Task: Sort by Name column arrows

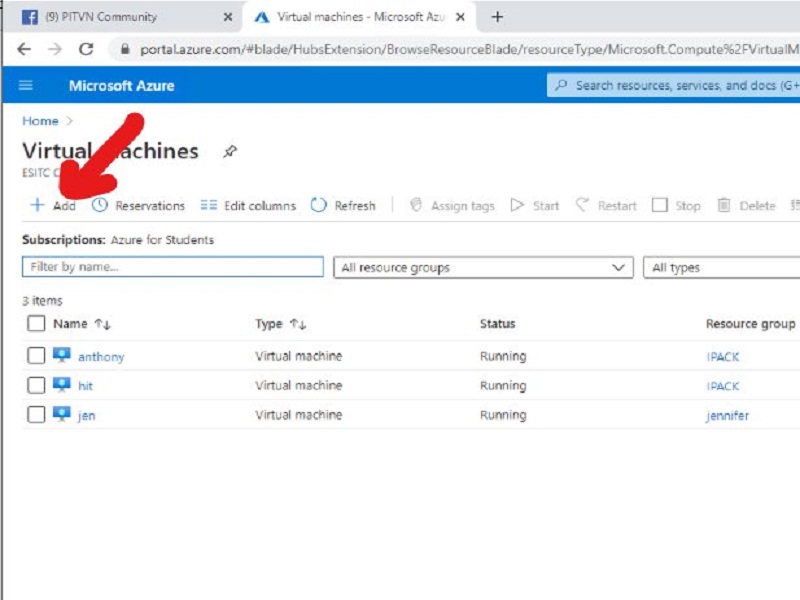Action: point(103,324)
